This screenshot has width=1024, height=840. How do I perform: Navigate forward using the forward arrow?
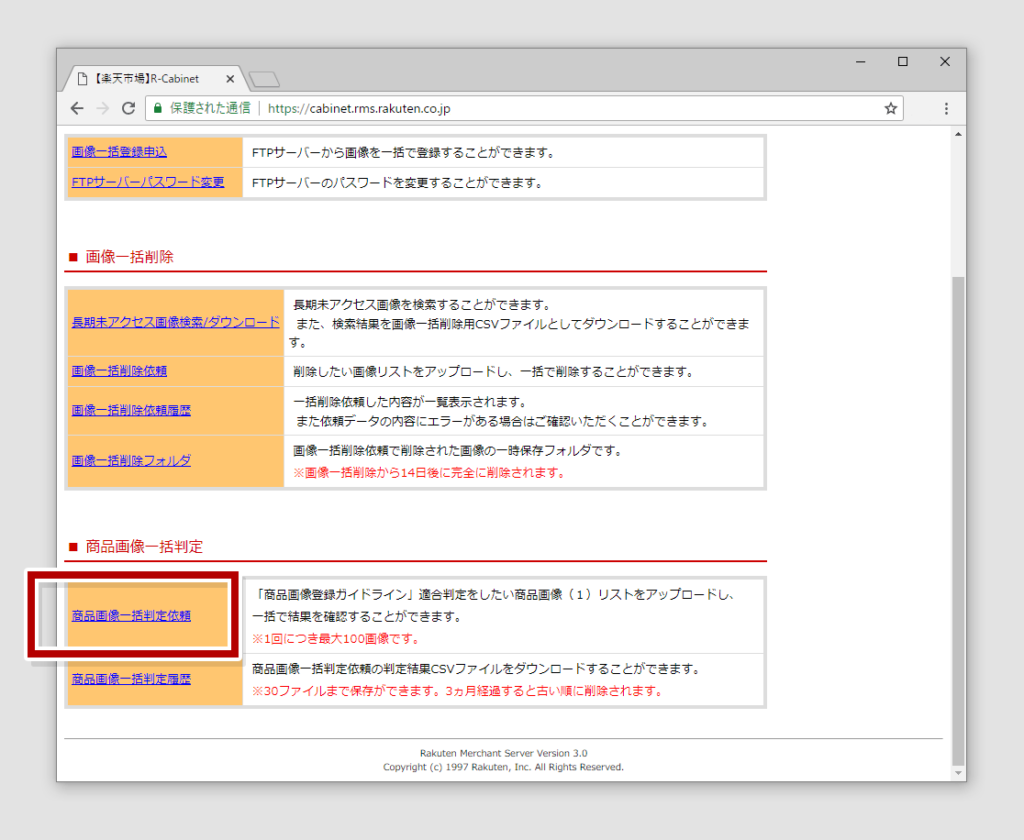point(103,108)
